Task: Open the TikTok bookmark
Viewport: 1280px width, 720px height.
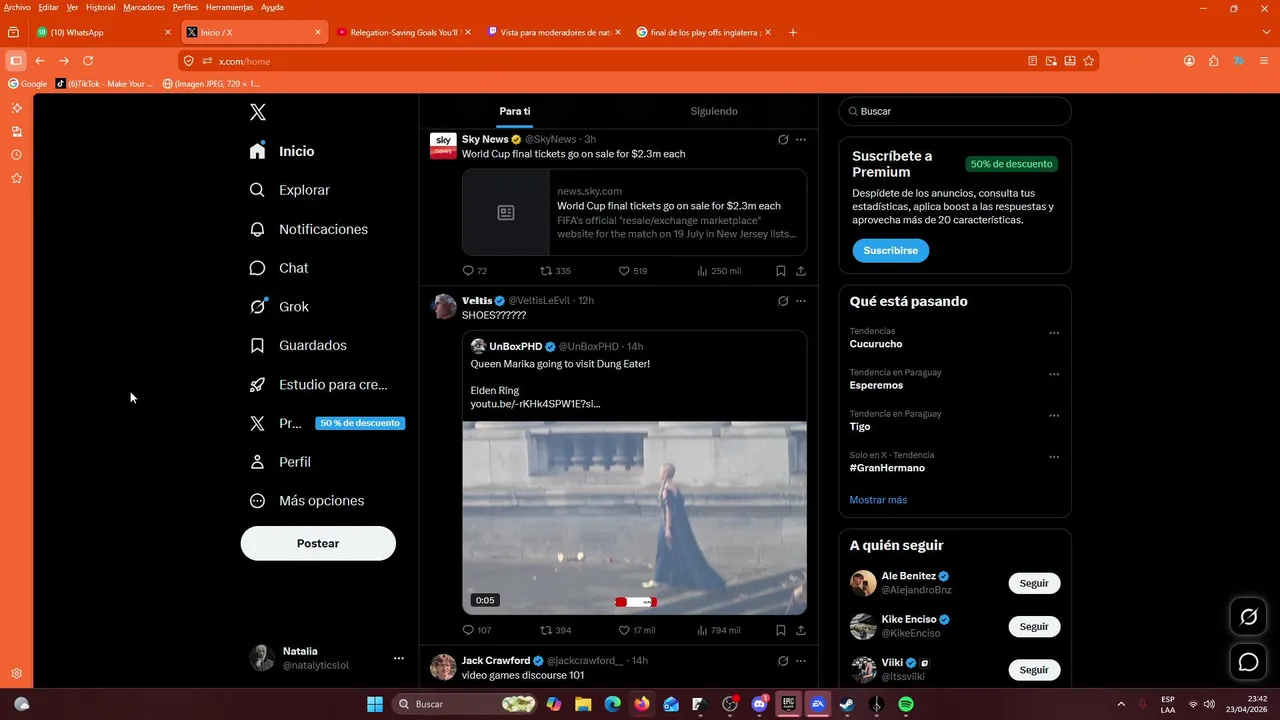Action: click(104, 84)
